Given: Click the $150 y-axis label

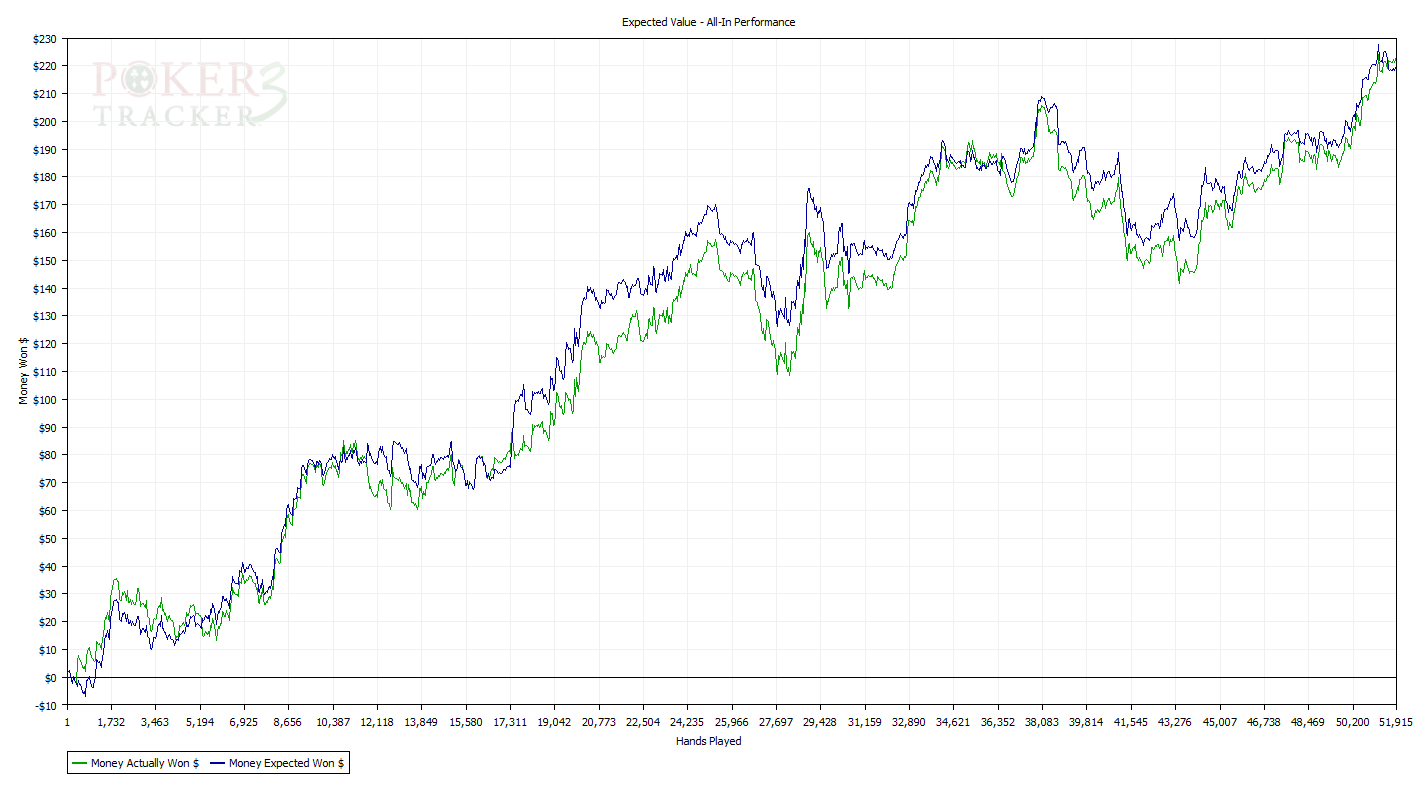Looking at the screenshot, I should click(x=45, y=260).
